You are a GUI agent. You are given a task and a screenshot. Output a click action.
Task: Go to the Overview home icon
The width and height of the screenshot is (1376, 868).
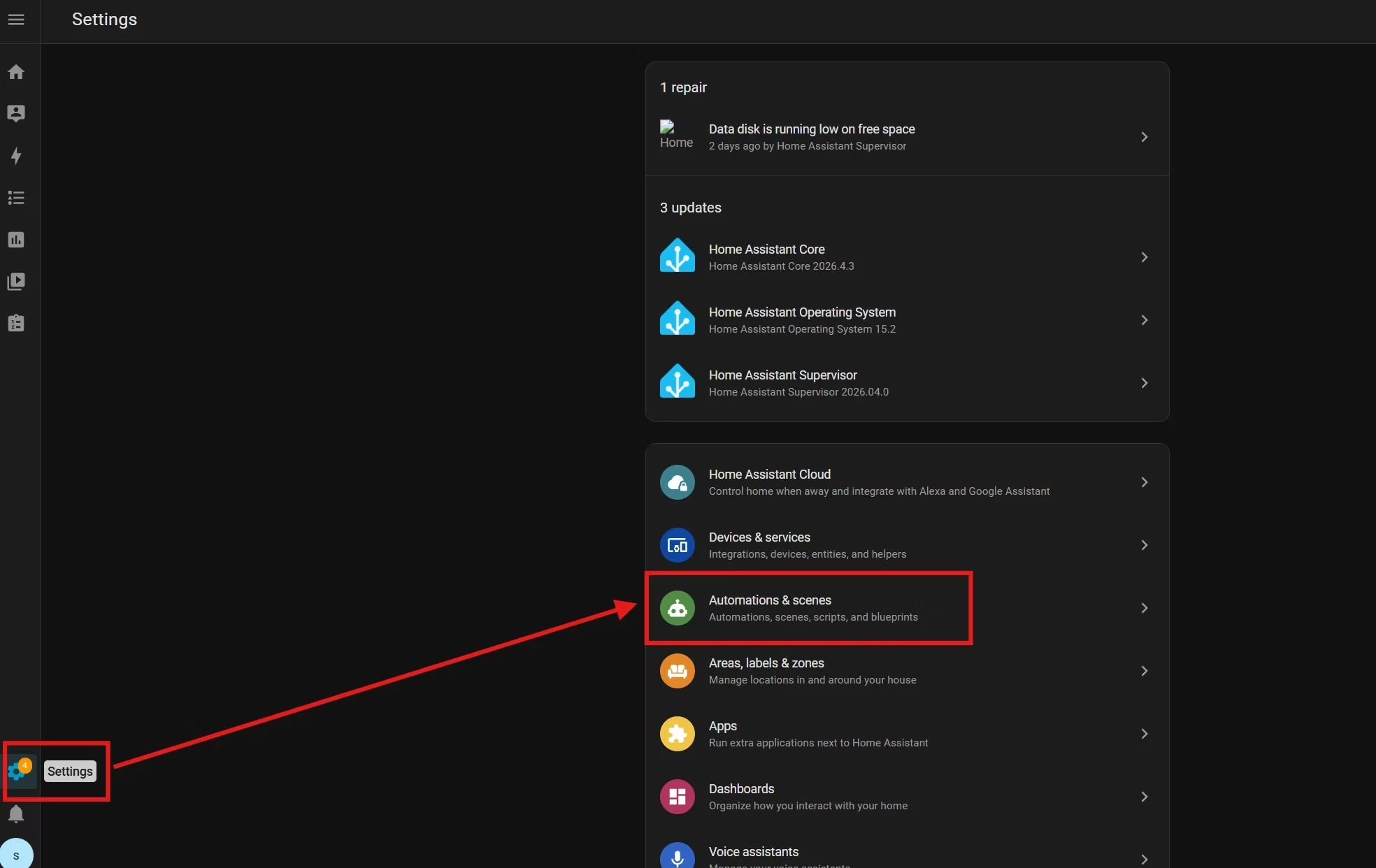tap(16, 72)
